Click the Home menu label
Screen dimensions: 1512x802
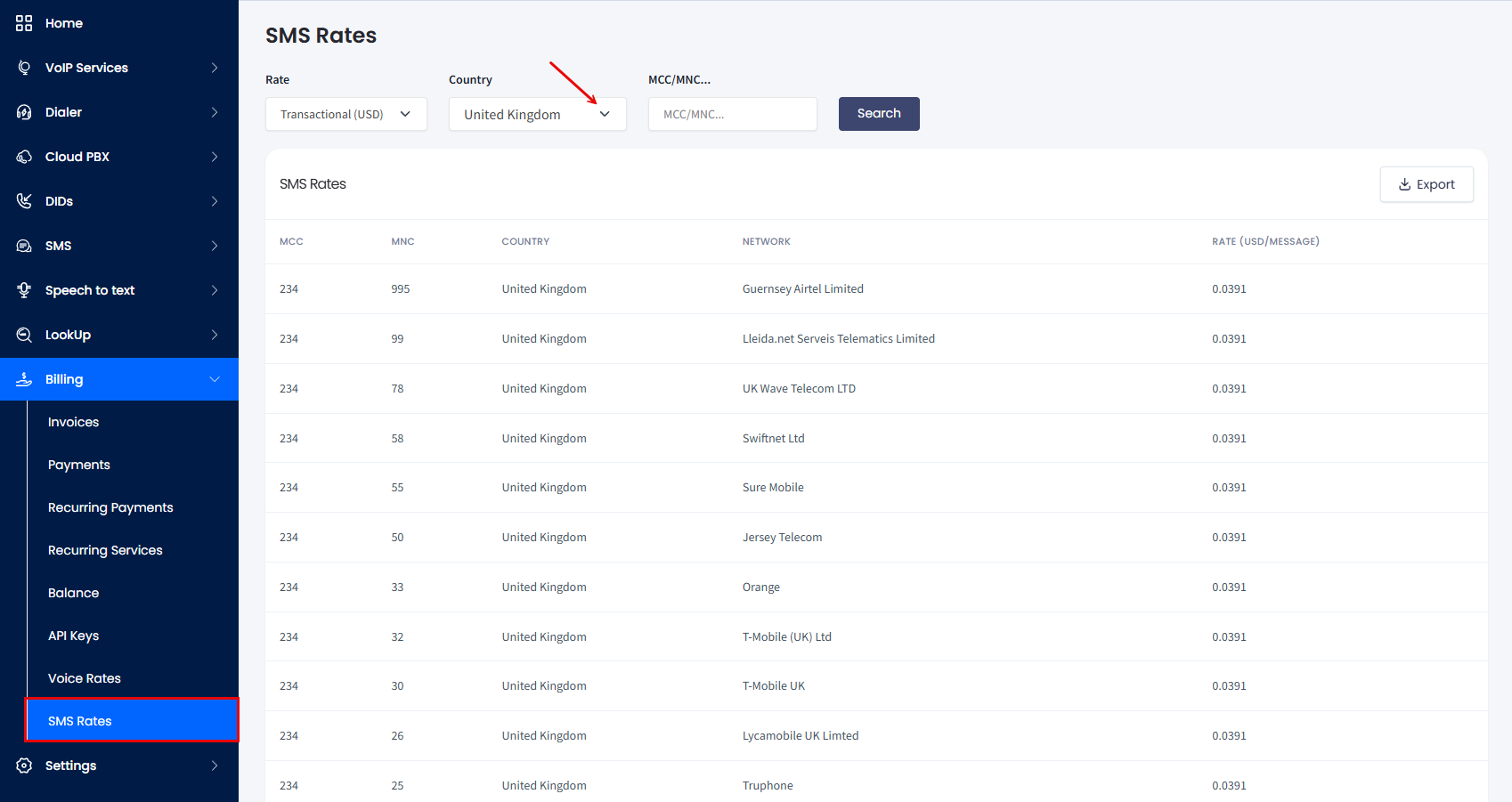pyautogui.click(x=64, y=23)
